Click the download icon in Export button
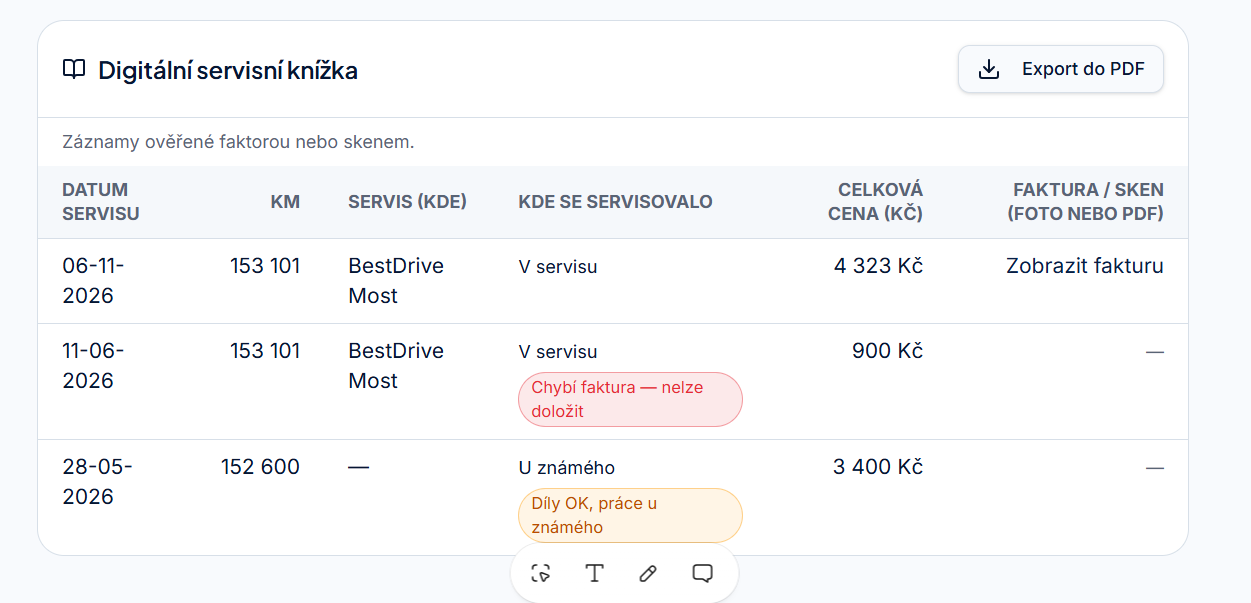 [x=989, y=69]
